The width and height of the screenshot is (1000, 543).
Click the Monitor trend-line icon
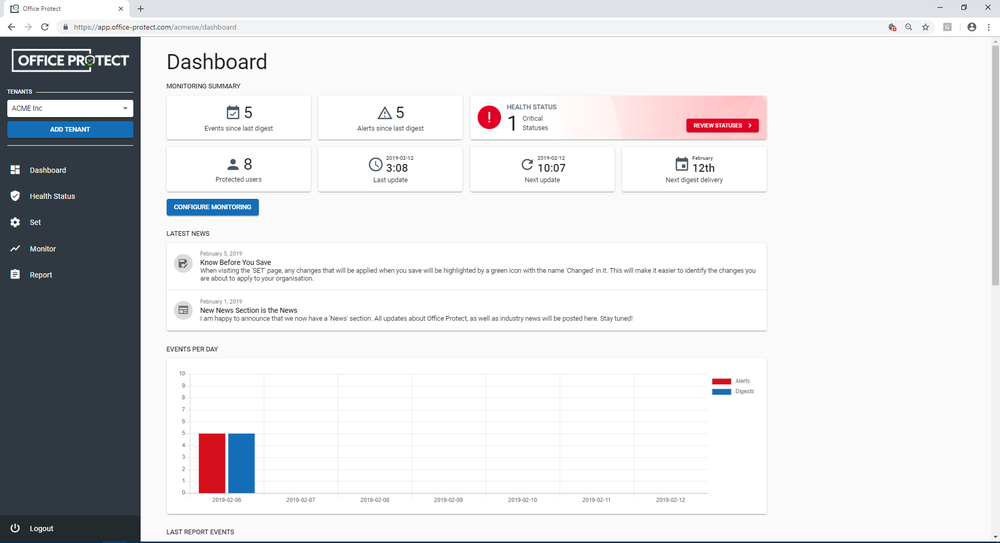click(15, 248)
